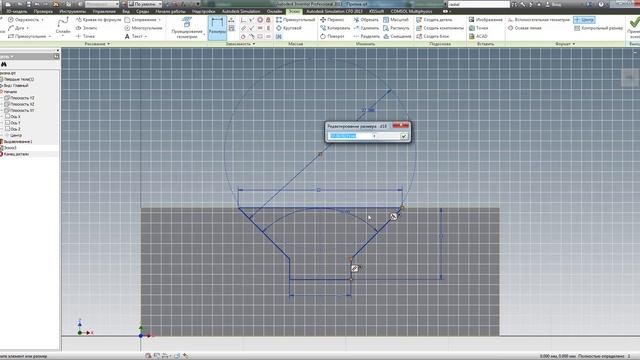Toggle Контрольный размер (Driven Dimension)
The width and height of the screenshot is (640, 360).
[x=598, y=28]
